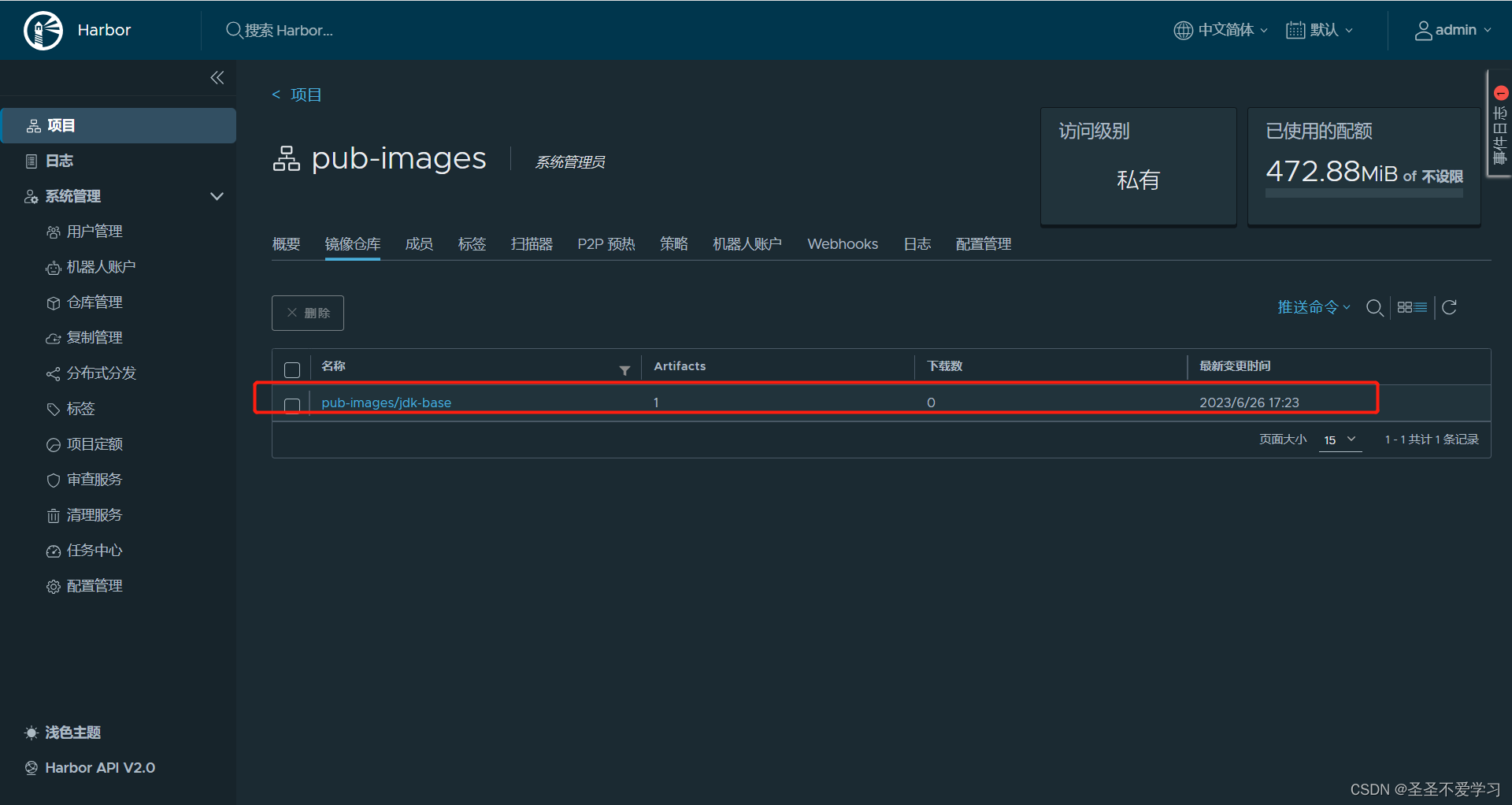Click the 1 - 1 共计 1 条记录 pagination text
The height and width of the screenshot is (805, 1512).
pos(1432,440)
